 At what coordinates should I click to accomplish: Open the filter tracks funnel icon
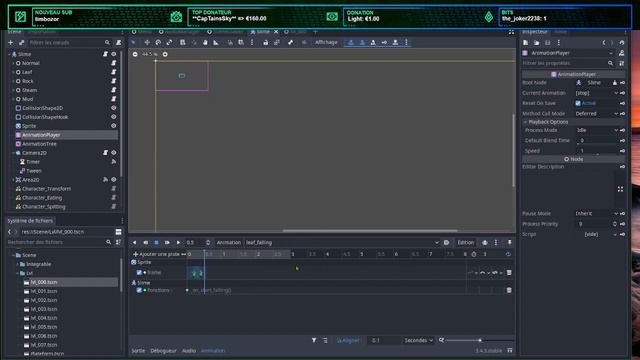[x=314, y=340]
